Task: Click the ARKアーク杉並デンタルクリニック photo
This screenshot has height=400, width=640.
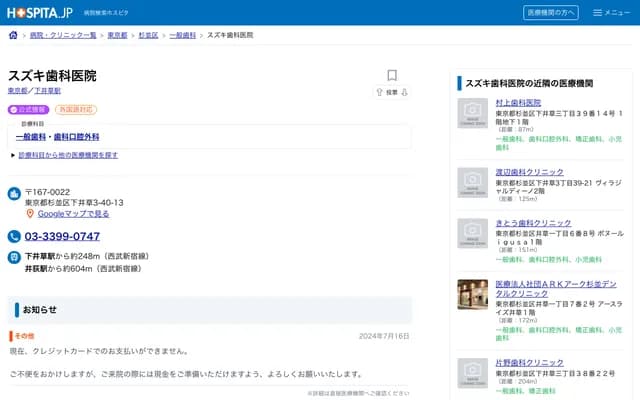Action: 472,296
